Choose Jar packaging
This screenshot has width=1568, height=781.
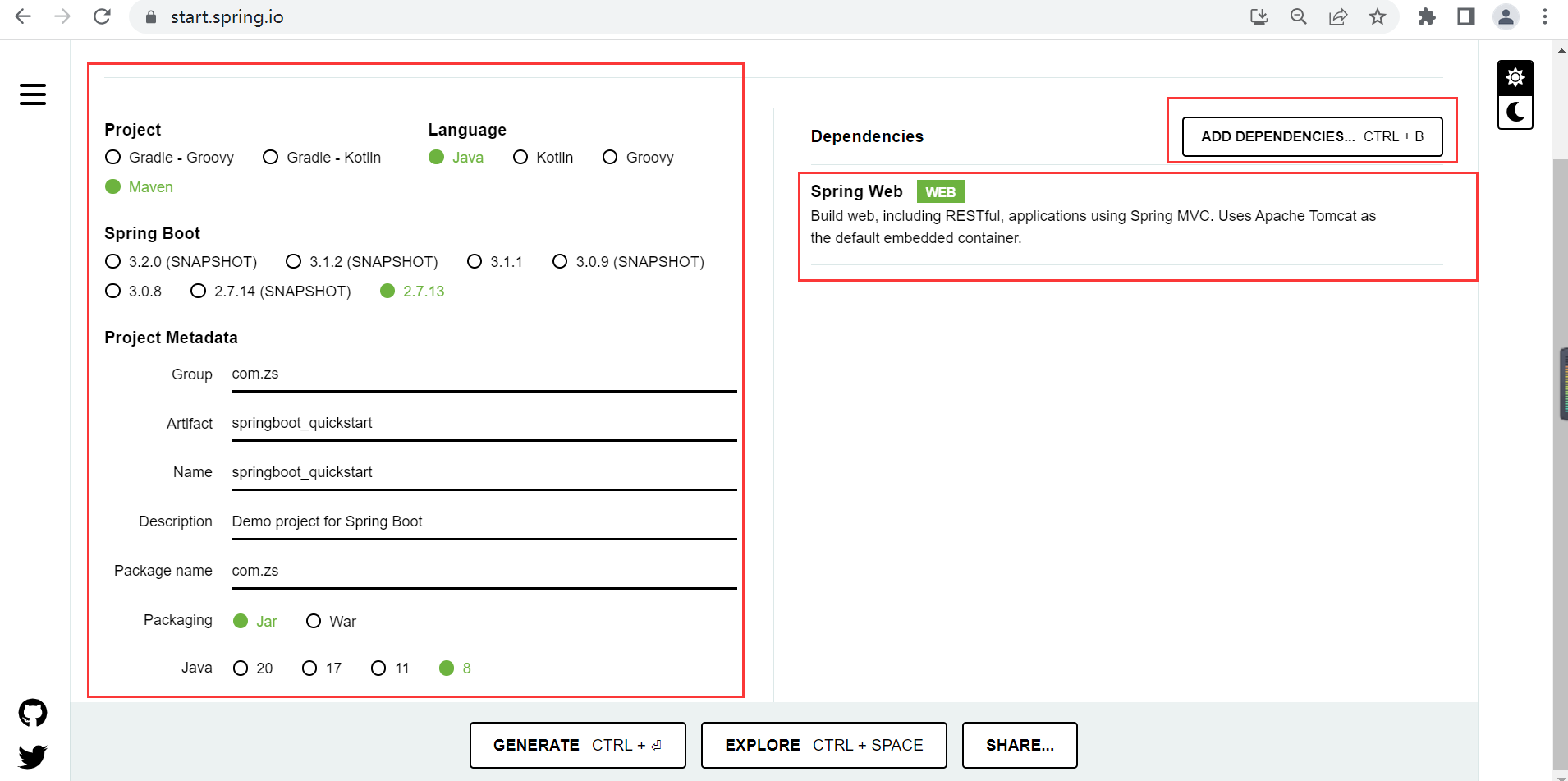(x=255, y=622)
